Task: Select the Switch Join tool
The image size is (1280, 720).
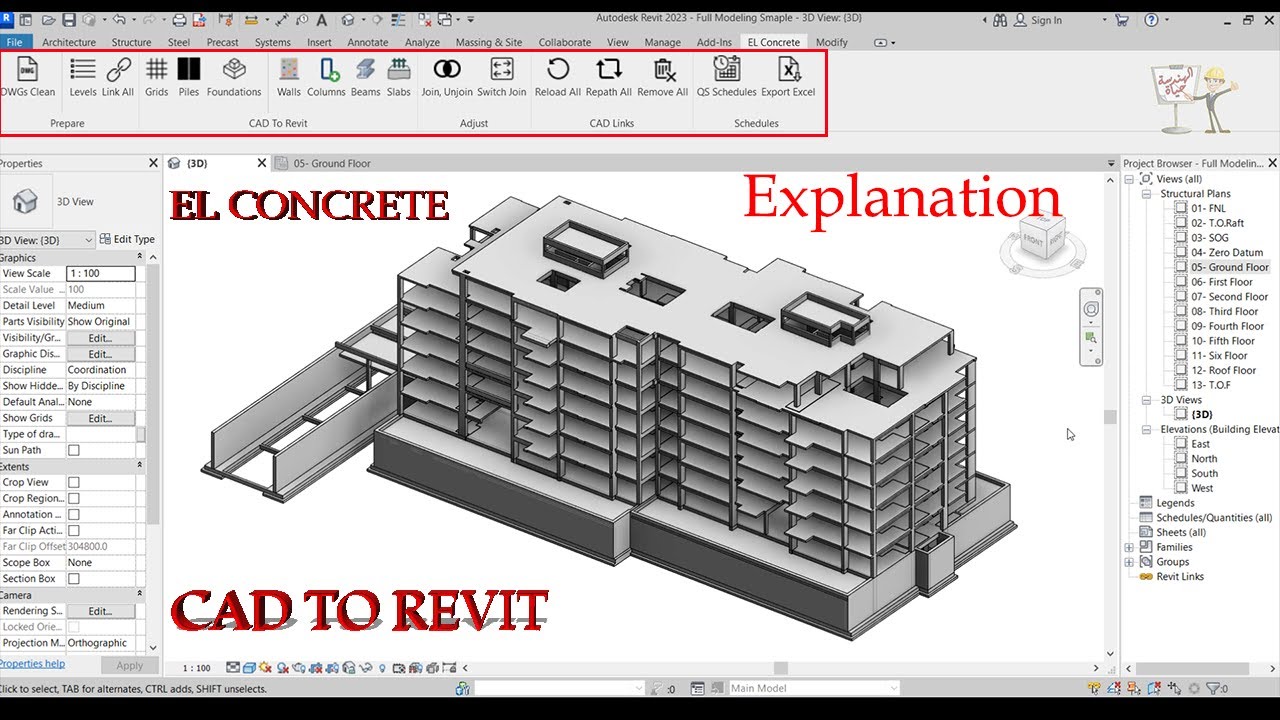Action: point(502,77)
